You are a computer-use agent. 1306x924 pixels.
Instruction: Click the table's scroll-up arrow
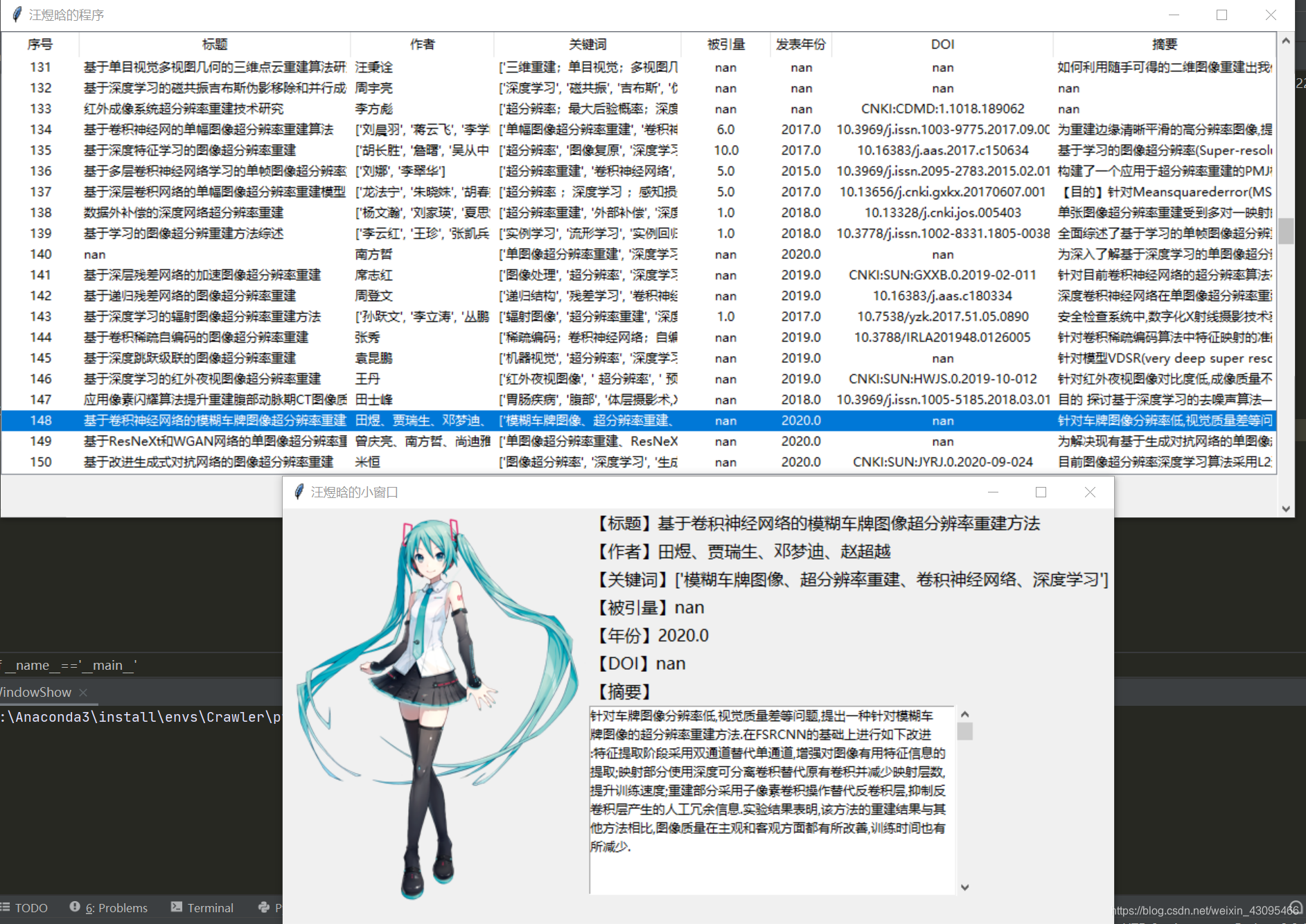[1286, 41]
